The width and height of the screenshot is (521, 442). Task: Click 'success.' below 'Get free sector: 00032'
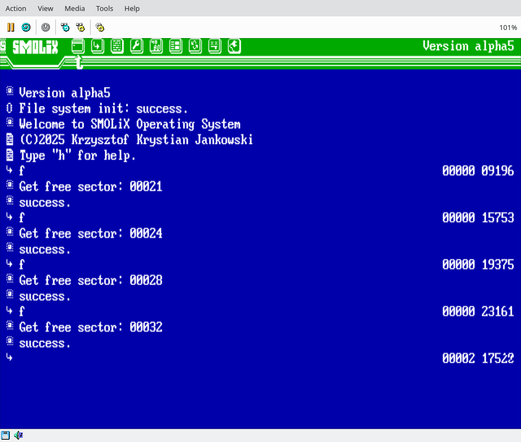(45, 343)
